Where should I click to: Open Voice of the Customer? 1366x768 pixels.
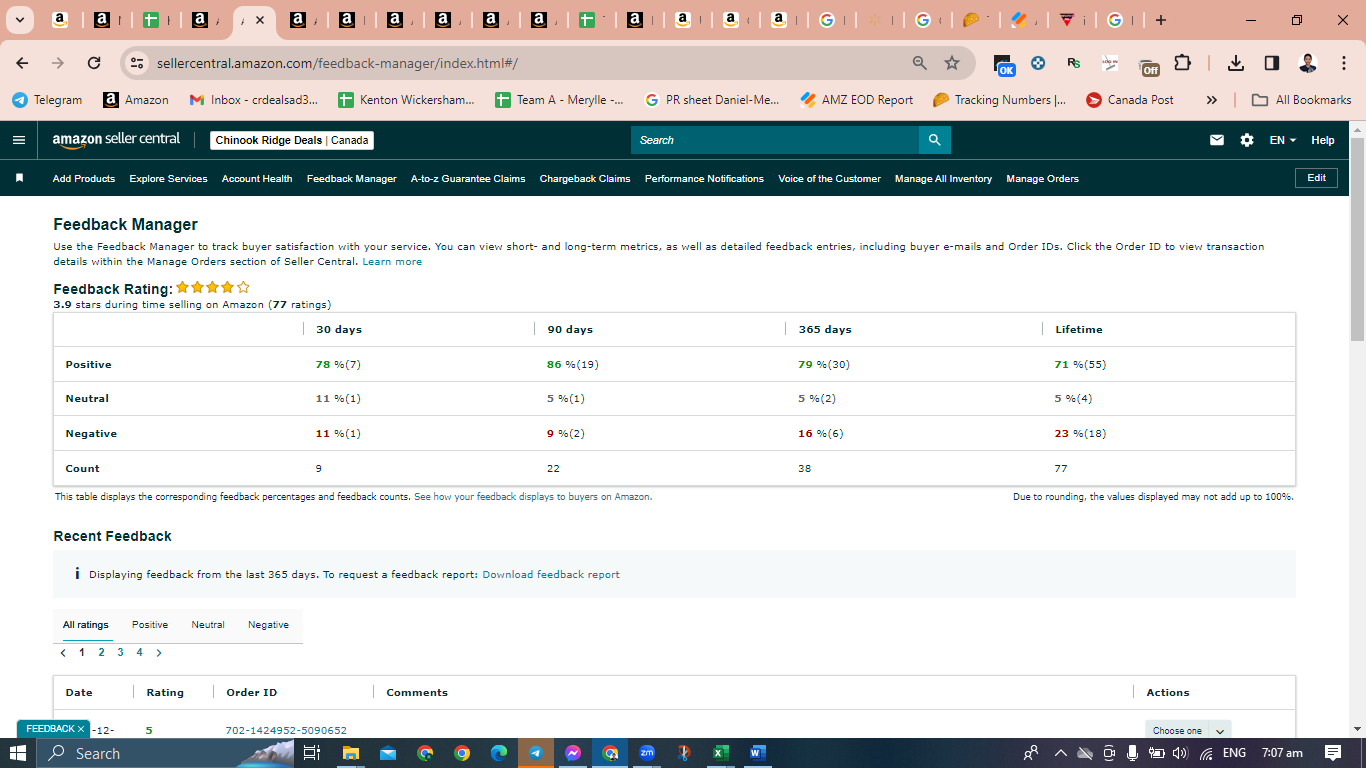click(829, 179)
